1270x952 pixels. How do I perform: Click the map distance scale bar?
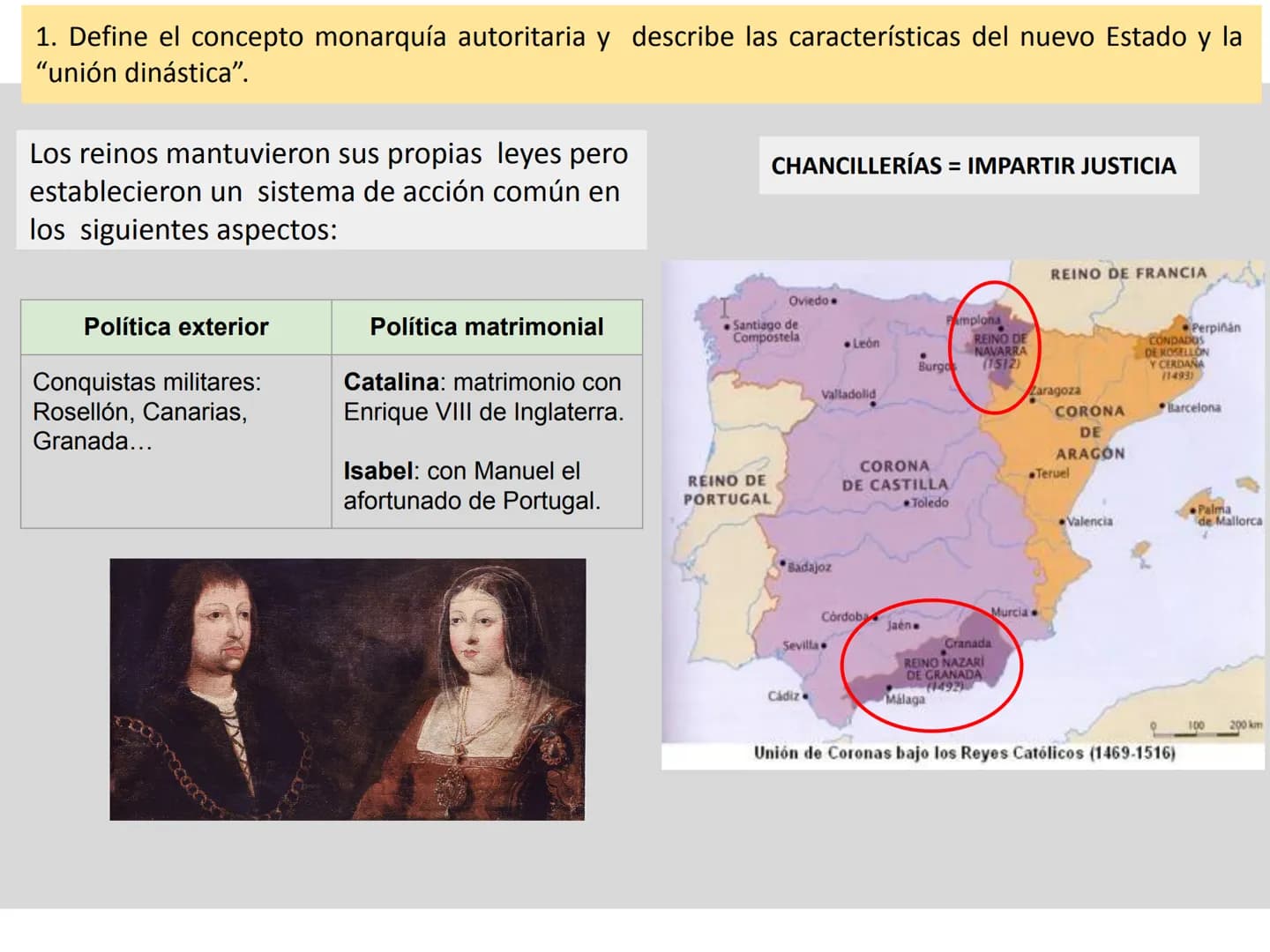tap(1207, 728)
